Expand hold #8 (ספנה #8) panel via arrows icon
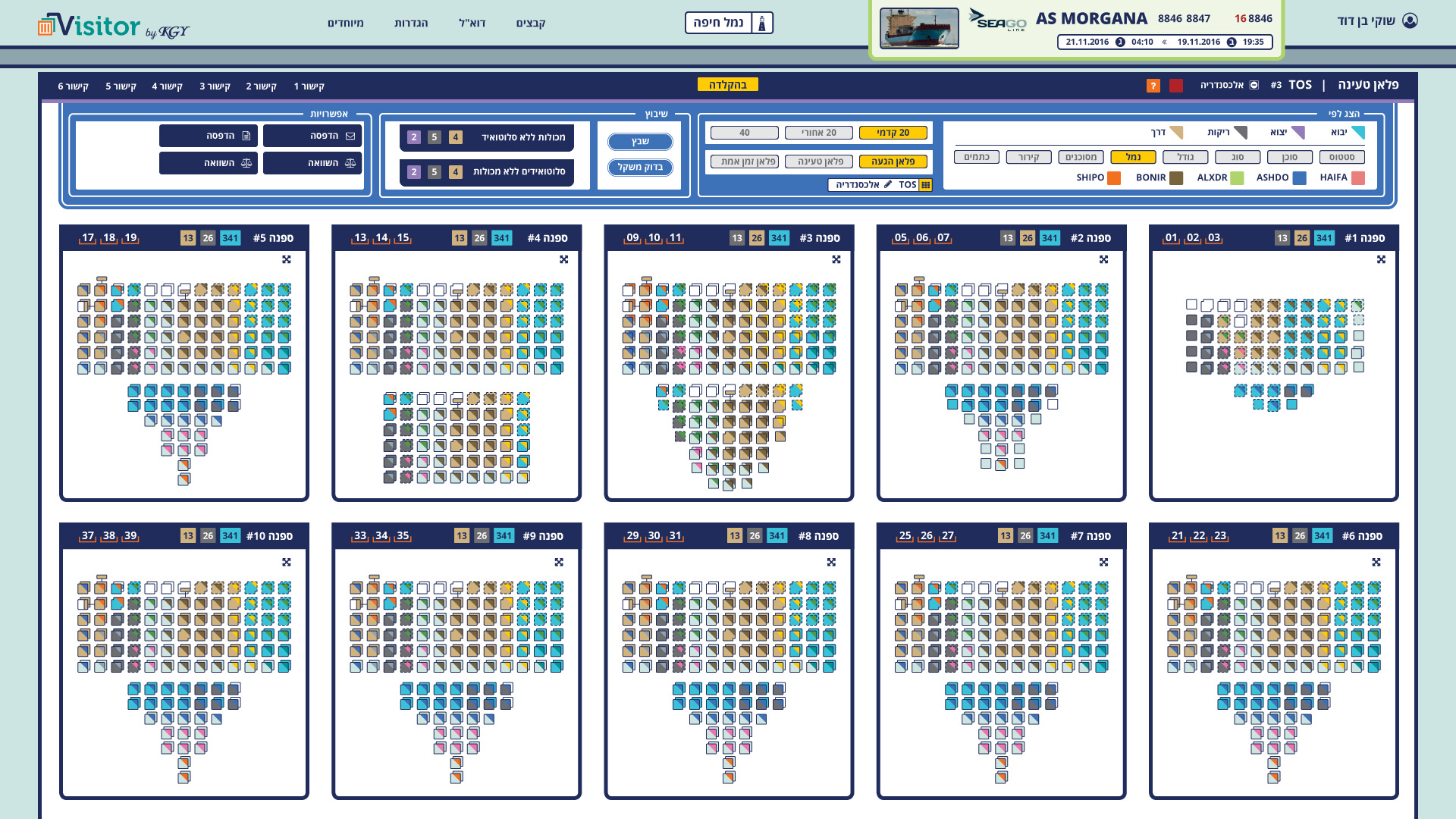Image resolution: width=1456 pixels, height=819 pixels. click(x=831, y=562)
